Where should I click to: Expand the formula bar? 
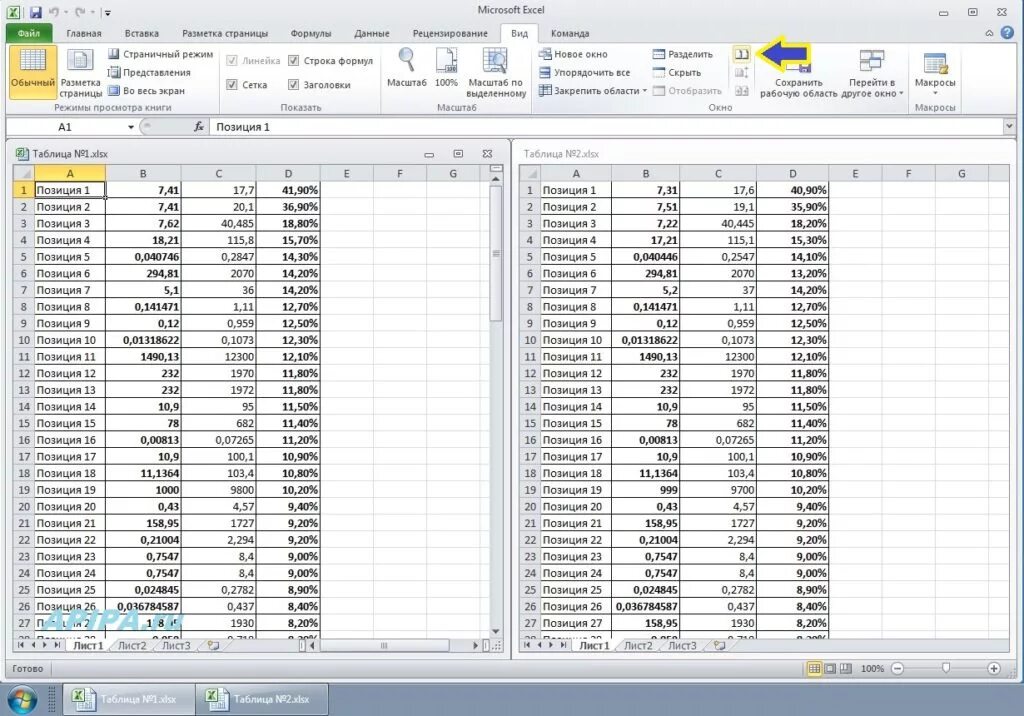1009,127
